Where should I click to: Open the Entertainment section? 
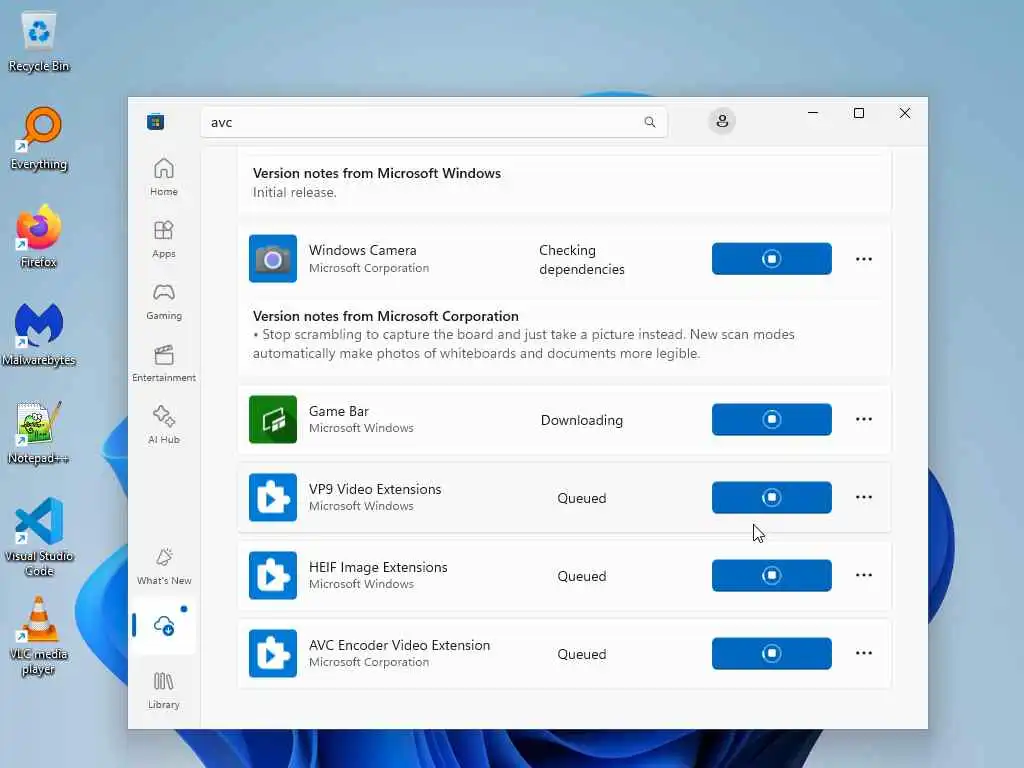click(x=164, y=363)
